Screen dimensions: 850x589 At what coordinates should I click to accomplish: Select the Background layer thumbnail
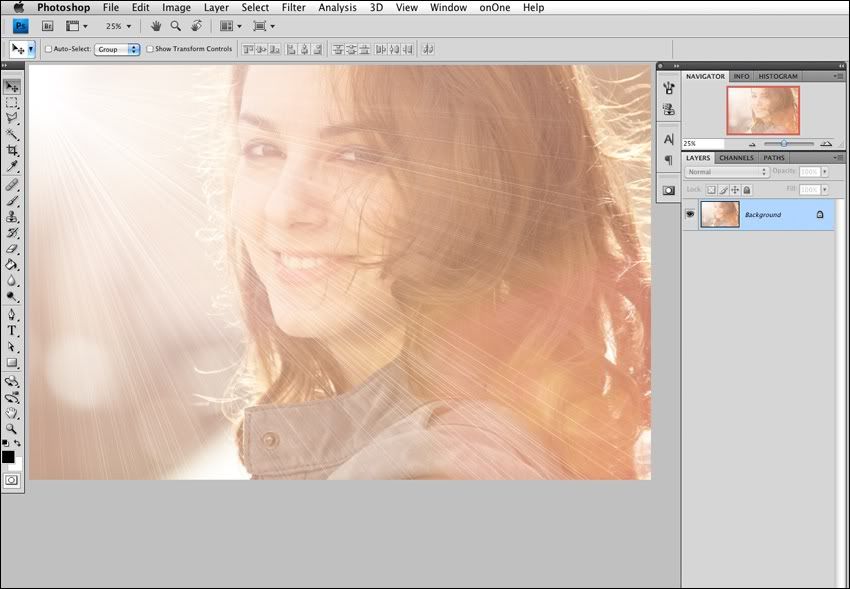[720, 214]
